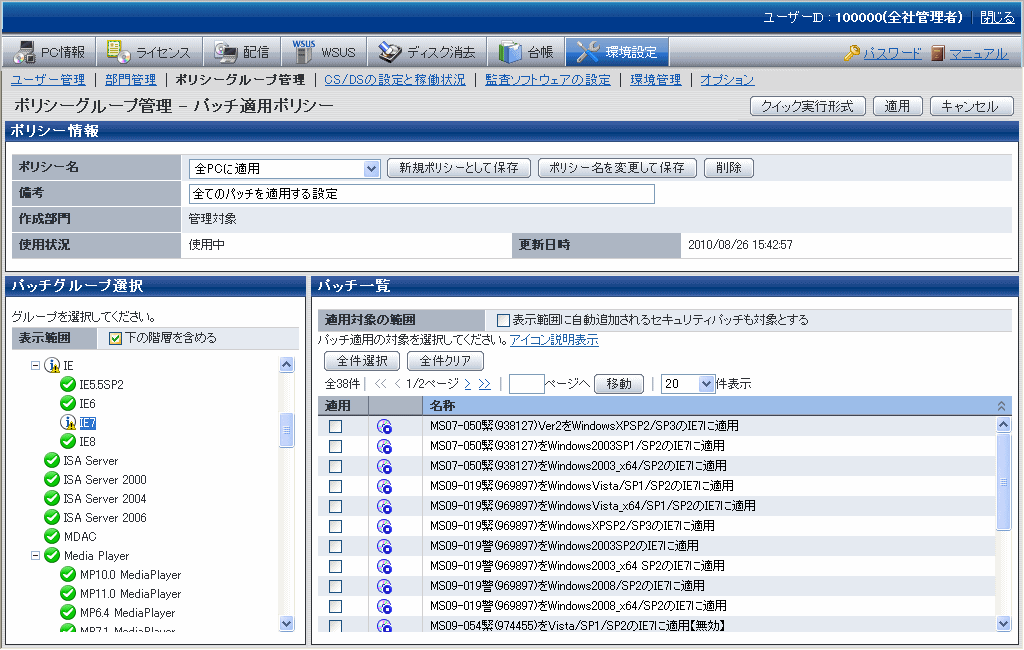Jump to last page arrow
This screenshot has width=1024, height=650.
coord(485,384)
